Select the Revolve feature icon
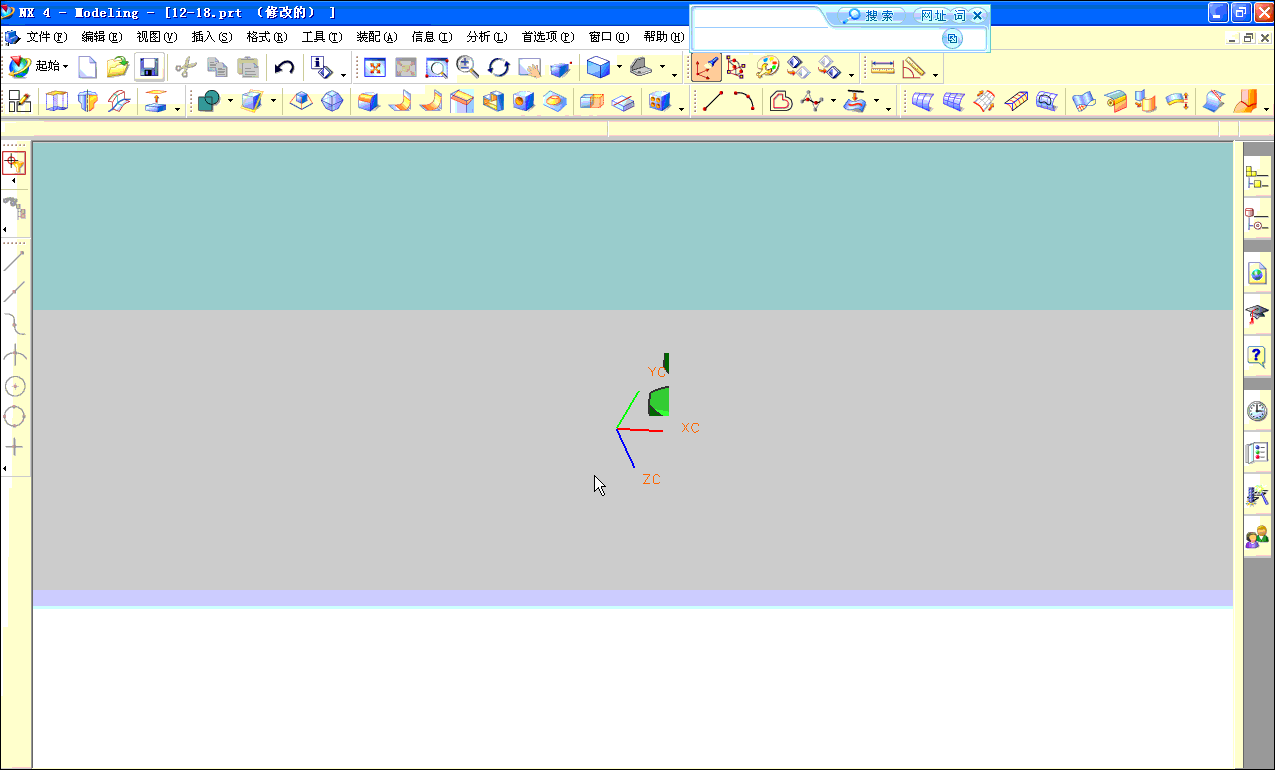 tap(88, 101)
